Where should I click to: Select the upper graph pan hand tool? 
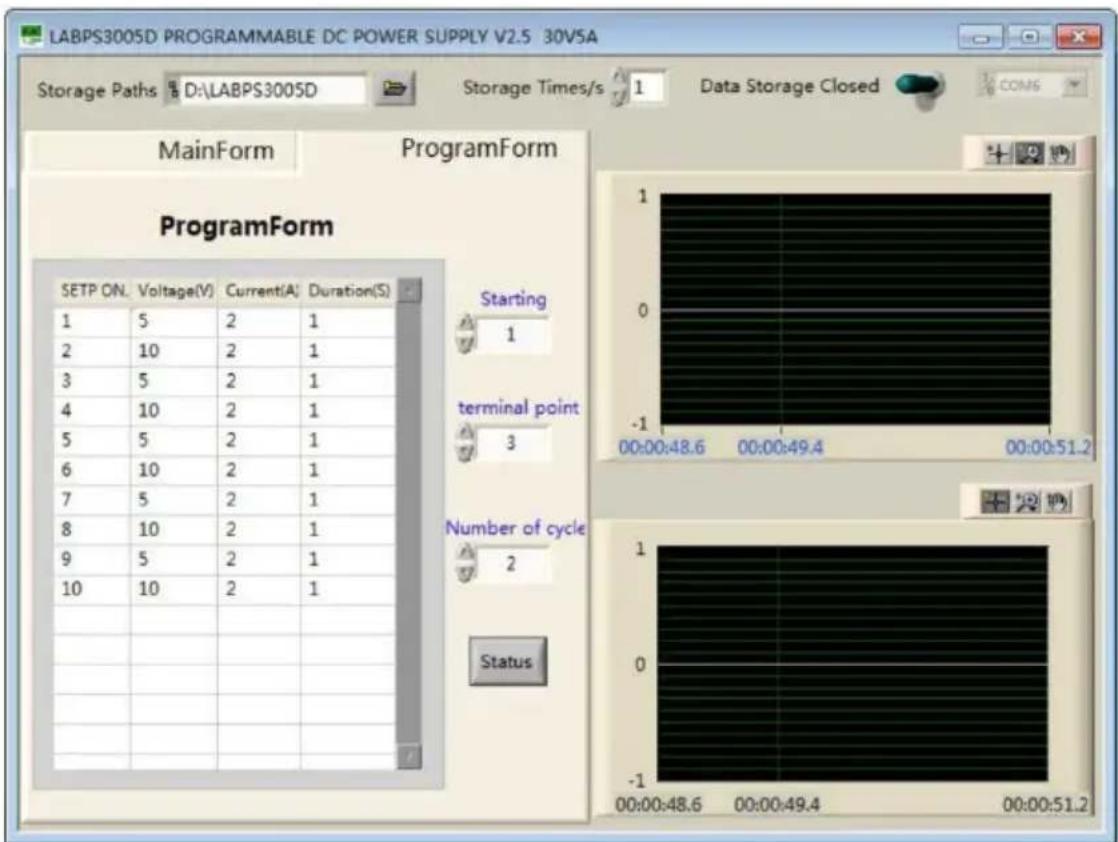click(1061, 153)
